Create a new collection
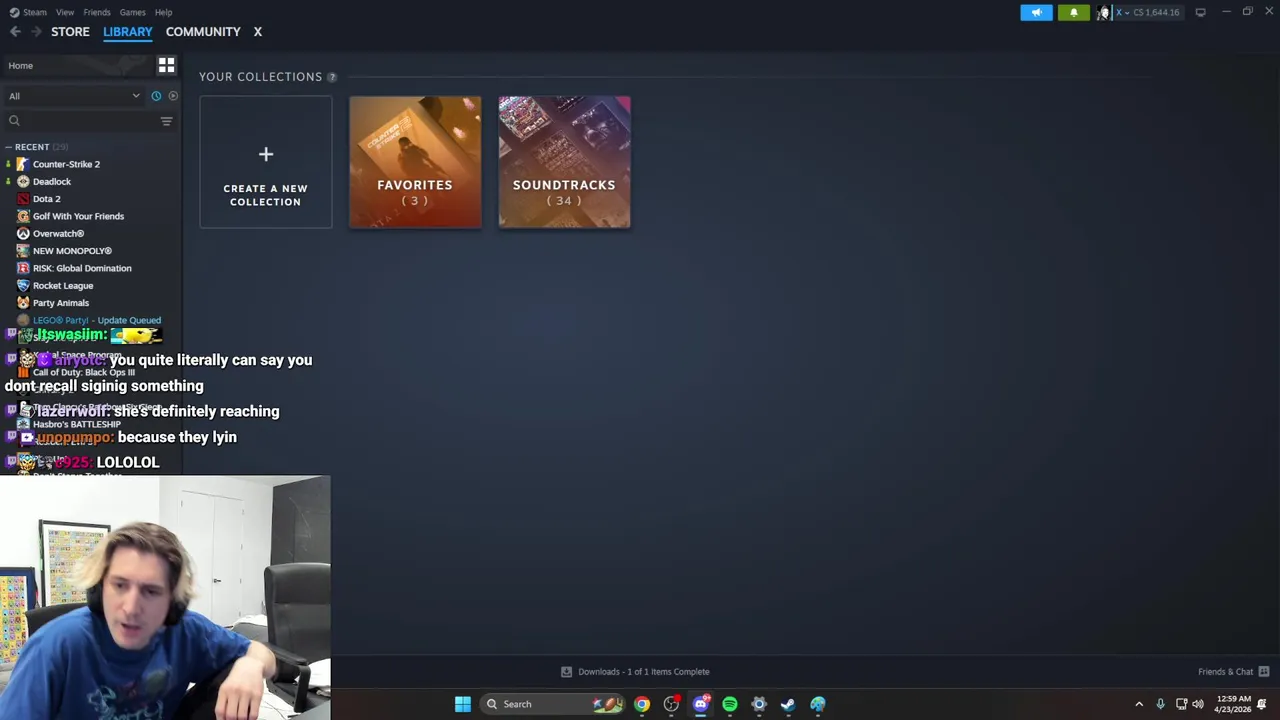This screenshot has width=1280, height=720. pyautogui.click(x=265, y=162)
